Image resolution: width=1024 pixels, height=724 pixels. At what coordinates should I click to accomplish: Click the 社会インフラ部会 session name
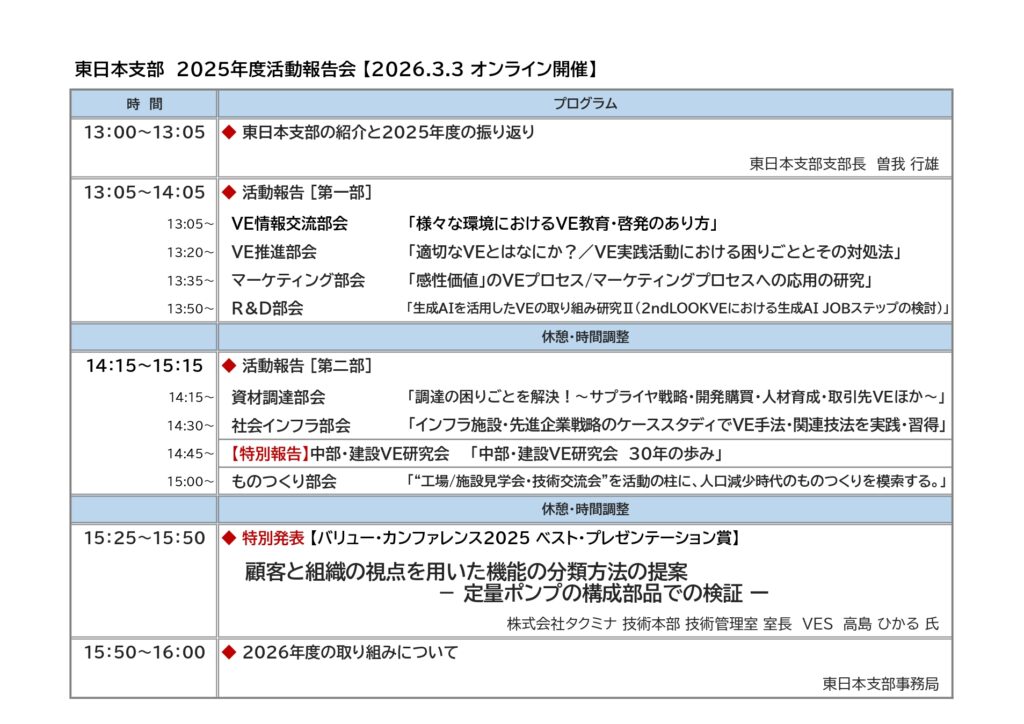click(290, 425)
